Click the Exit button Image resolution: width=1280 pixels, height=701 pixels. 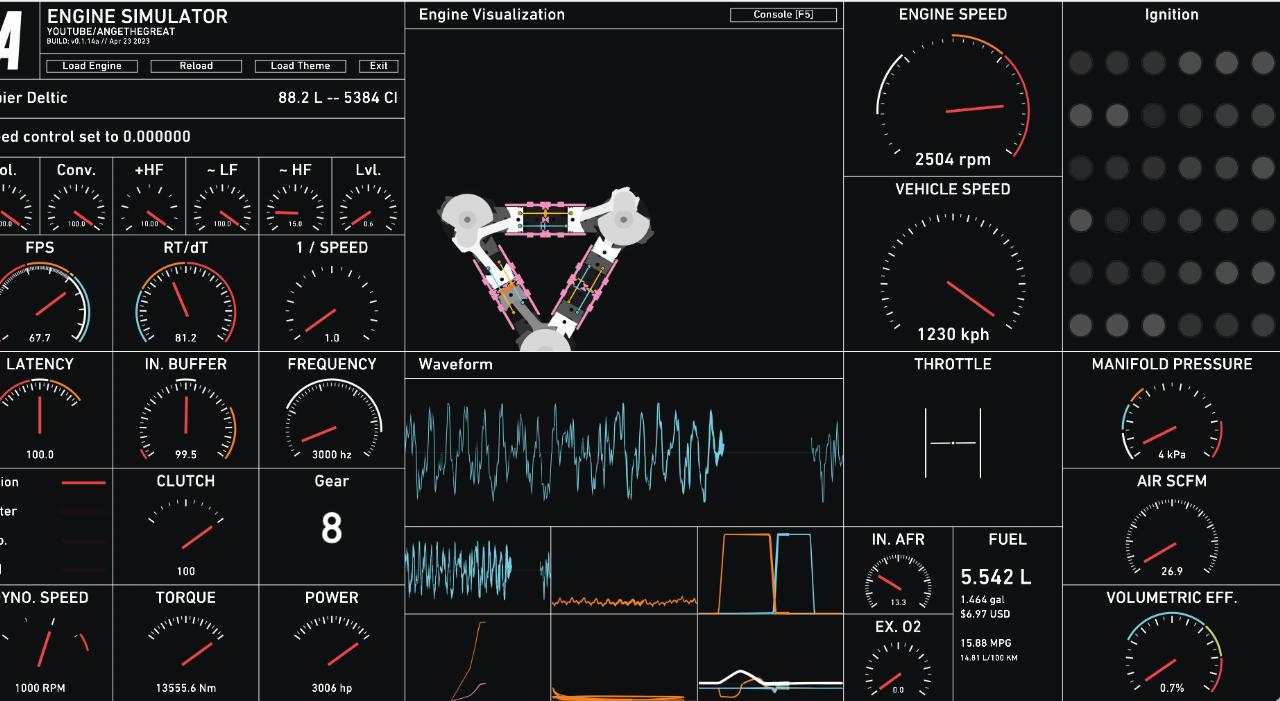(378, 66)
